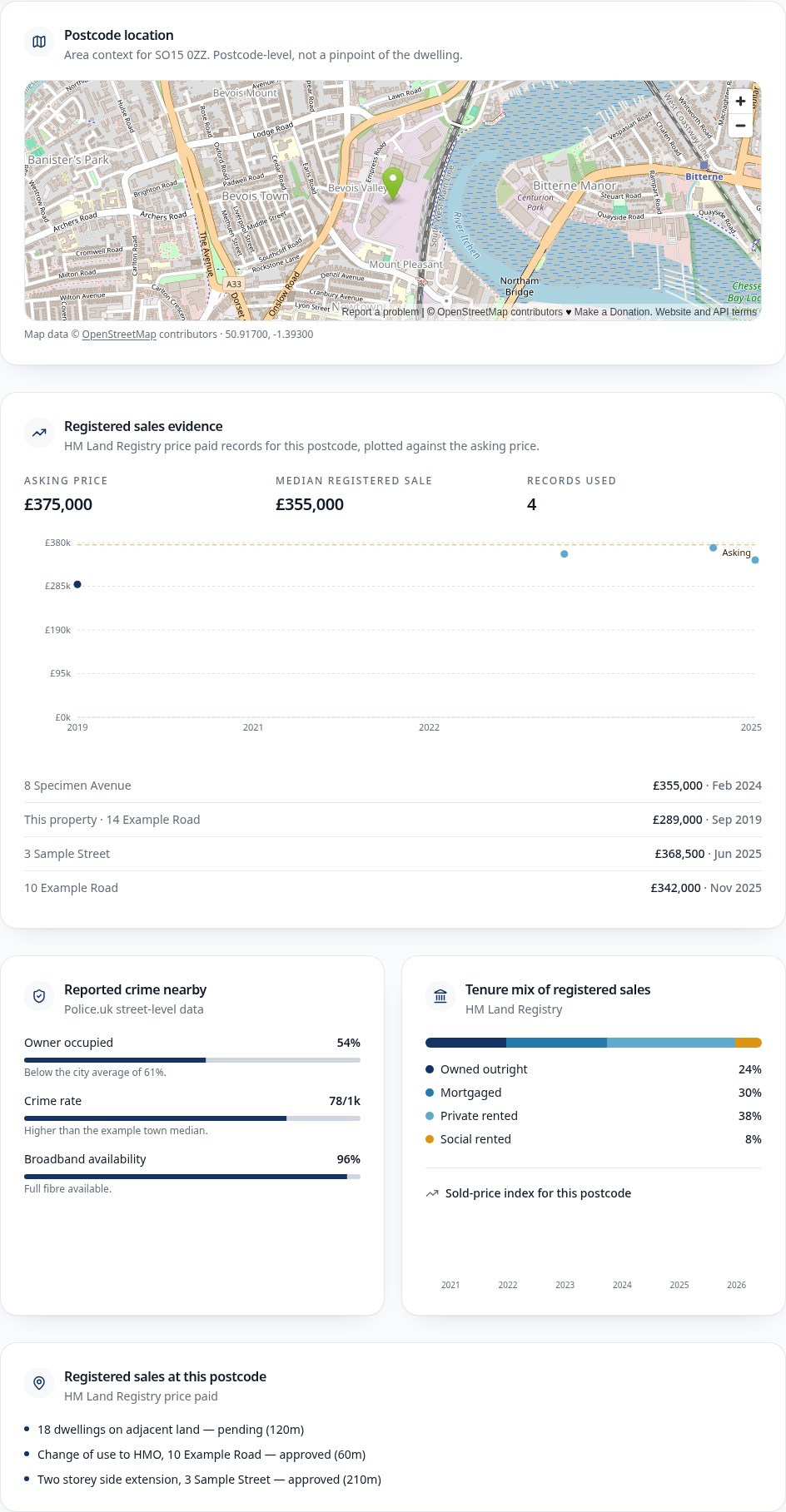Viewport: 786px width, 1512px height.
Task: Click the 2023 label on index axis
Action: tap(565, 1285)
